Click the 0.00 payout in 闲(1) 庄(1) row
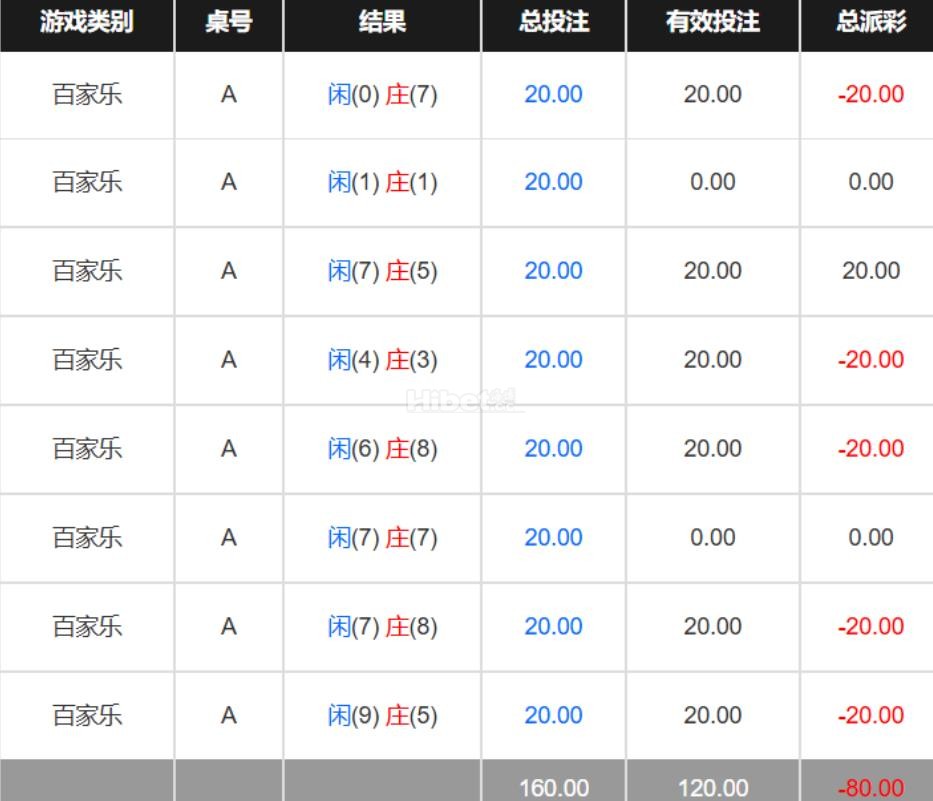This screenshot has width=933, height=801. point(871,182)
